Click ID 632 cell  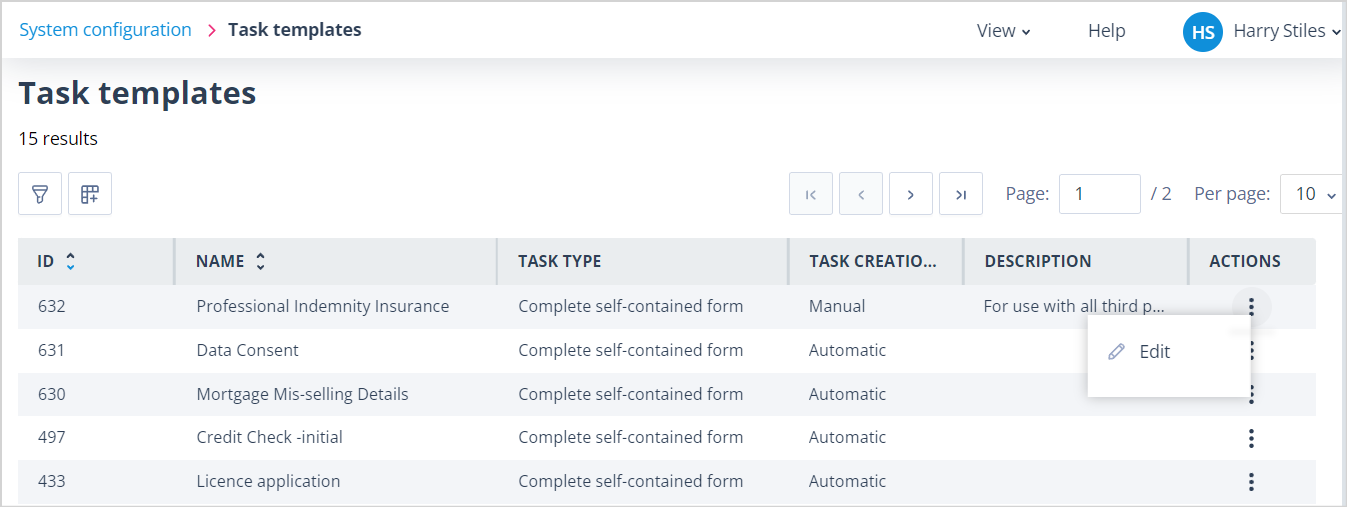pos(51,306)
